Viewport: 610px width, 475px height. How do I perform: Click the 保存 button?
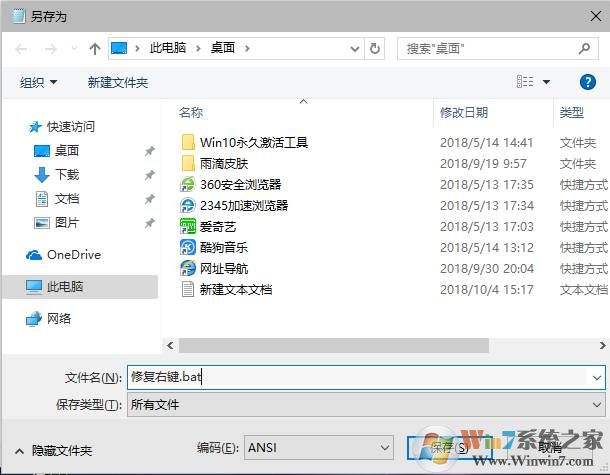coord(450,448)
